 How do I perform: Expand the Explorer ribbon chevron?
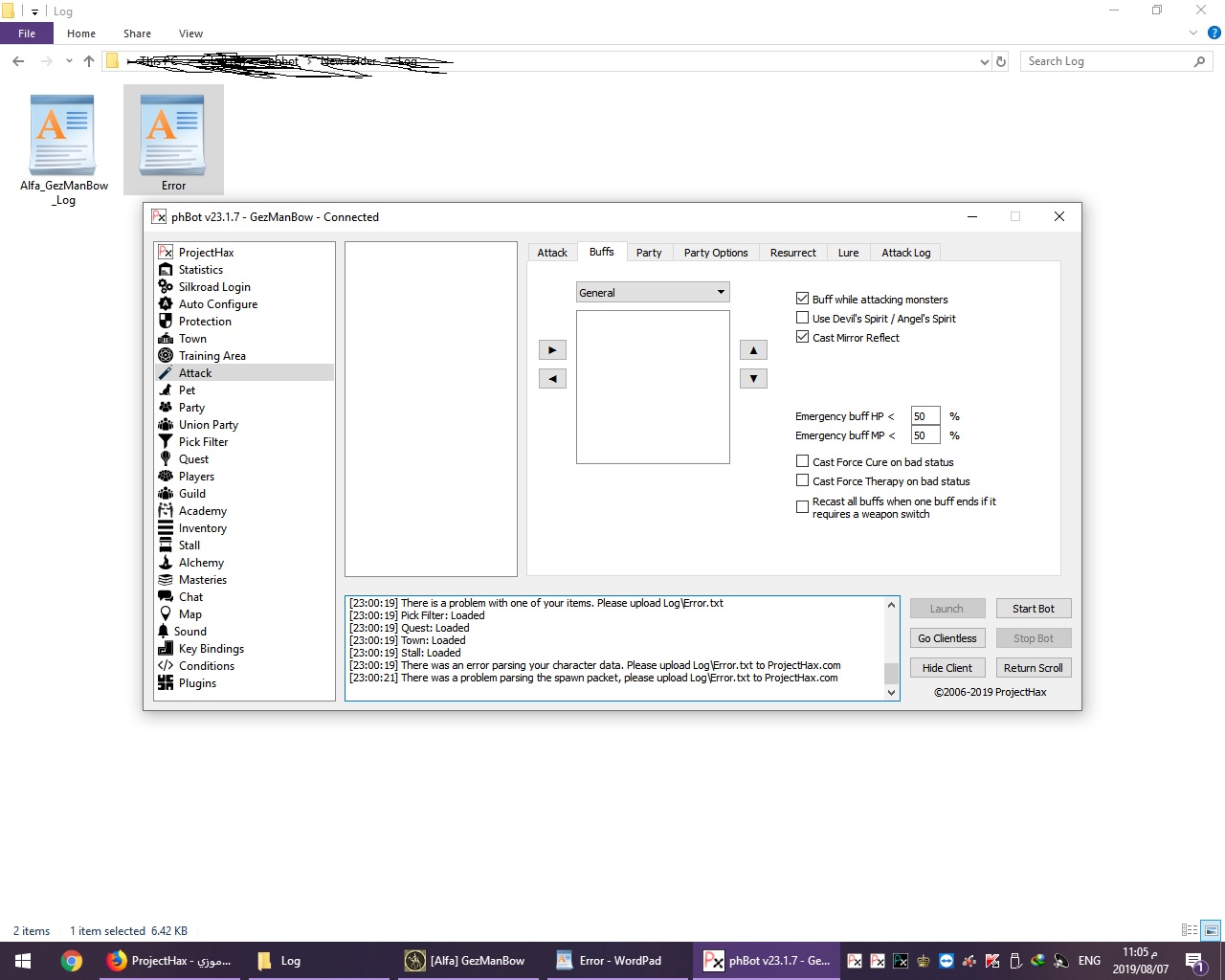point(1192,33)
